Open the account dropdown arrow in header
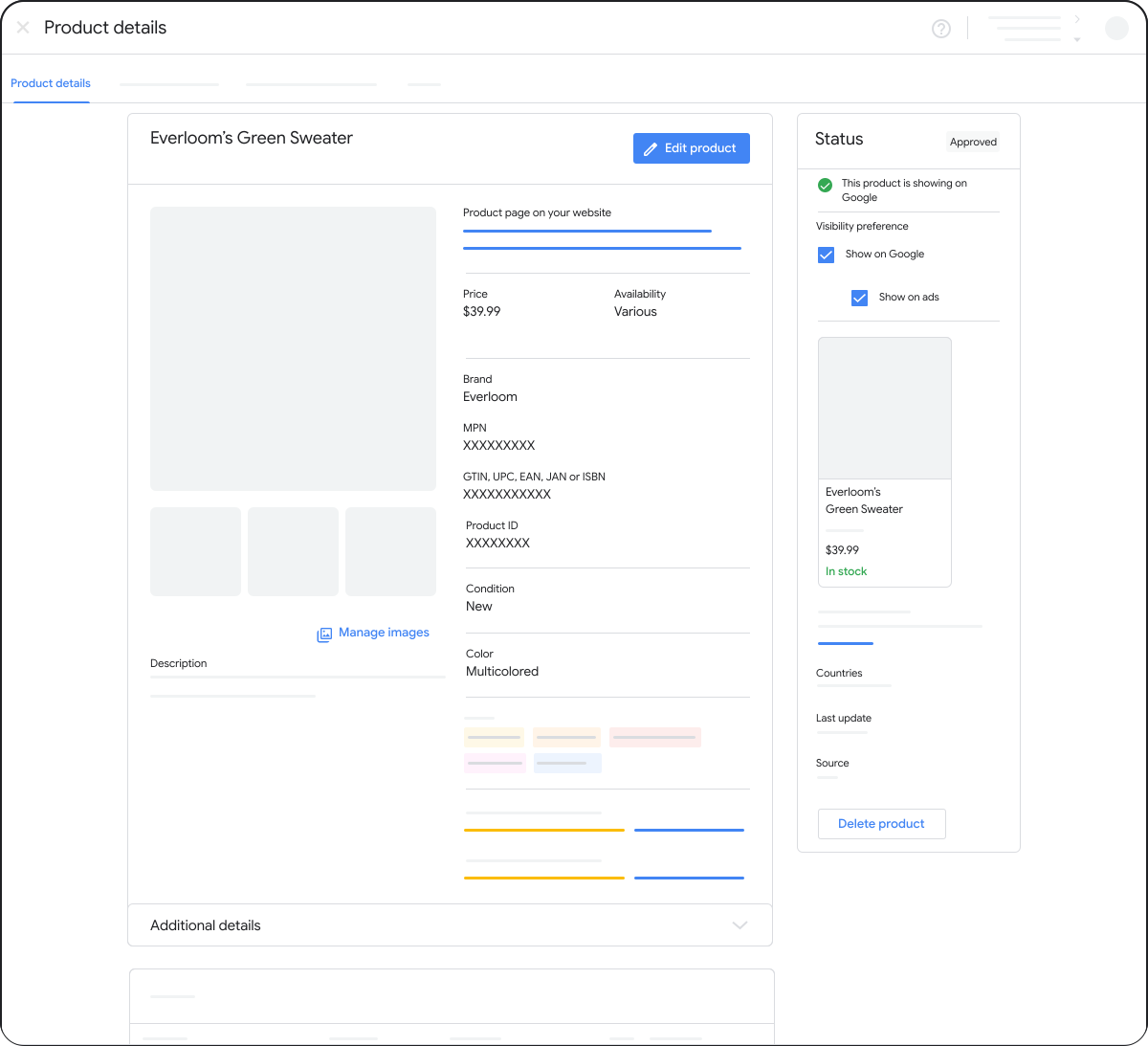This screenshot has width=1148, height=1046. 1077,39
